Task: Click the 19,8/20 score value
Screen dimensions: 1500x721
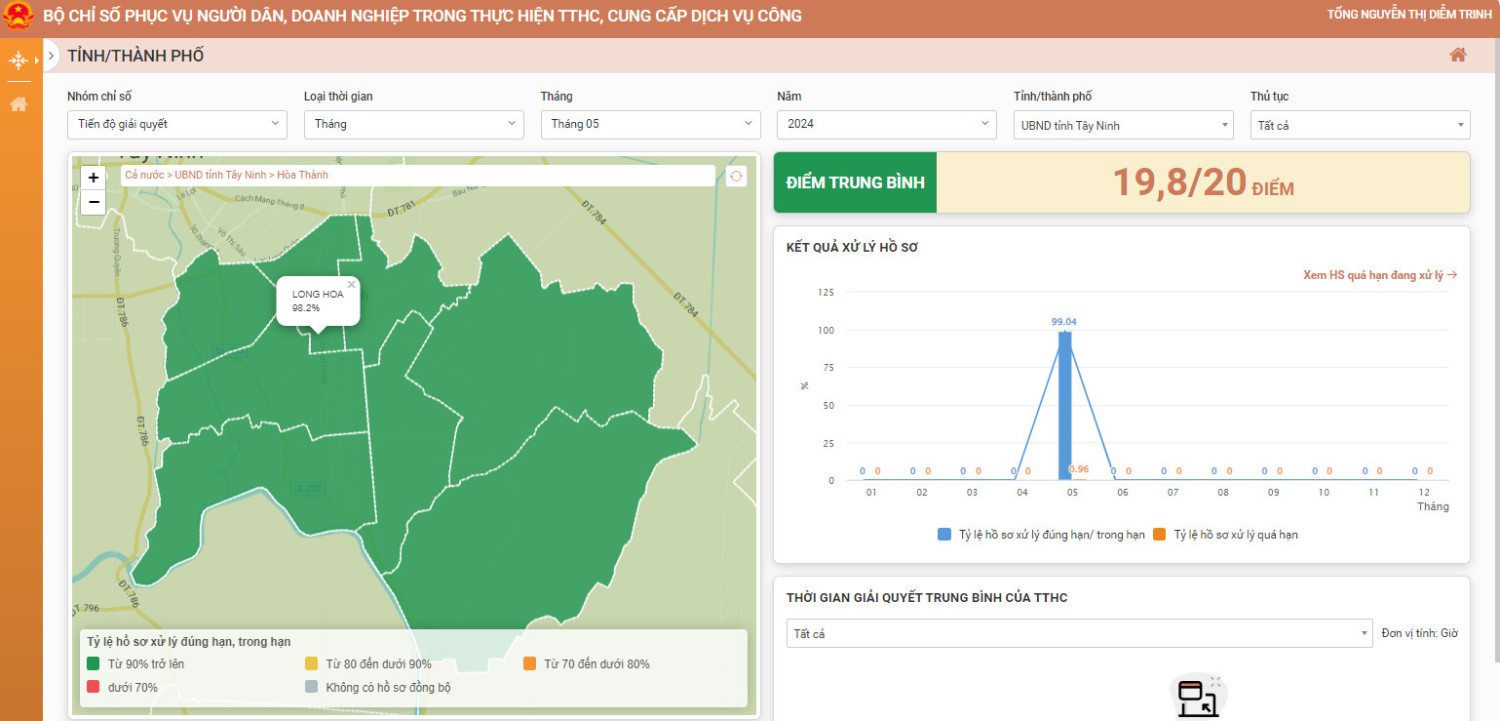Action: [x=1203, y=183]
